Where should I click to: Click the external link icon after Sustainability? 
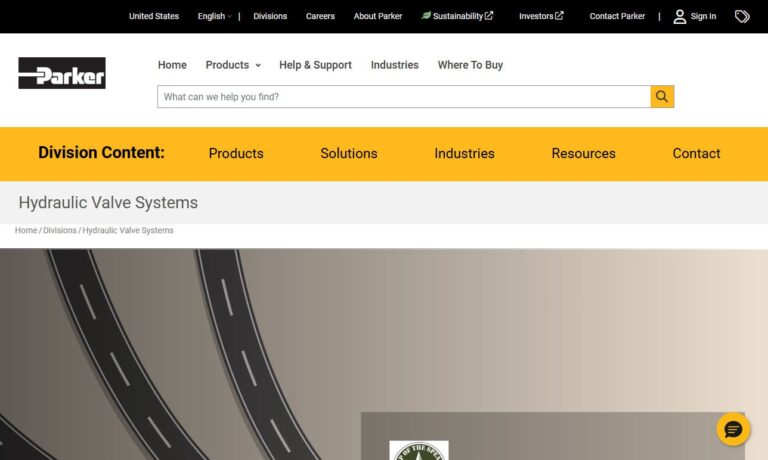pos(489,16)
